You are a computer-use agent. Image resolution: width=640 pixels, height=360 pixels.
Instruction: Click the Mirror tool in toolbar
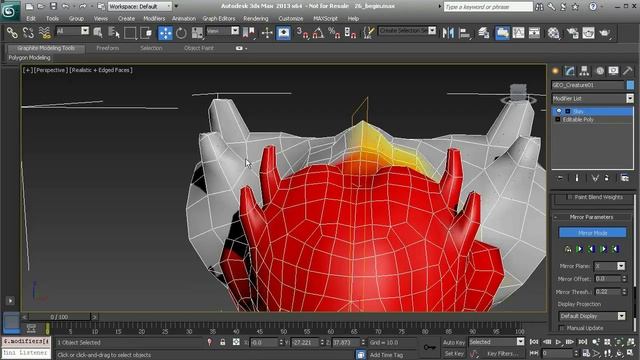coord(448,33)
